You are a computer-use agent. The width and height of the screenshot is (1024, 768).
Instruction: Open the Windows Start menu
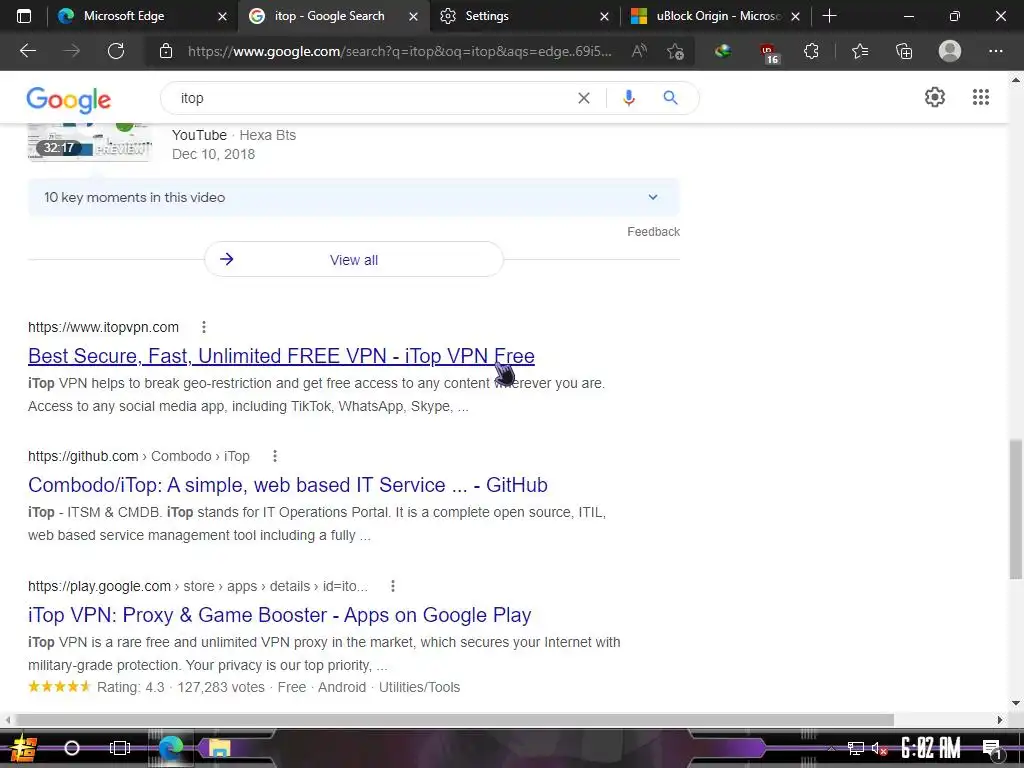pyautogui.click(x=24, y=748)
